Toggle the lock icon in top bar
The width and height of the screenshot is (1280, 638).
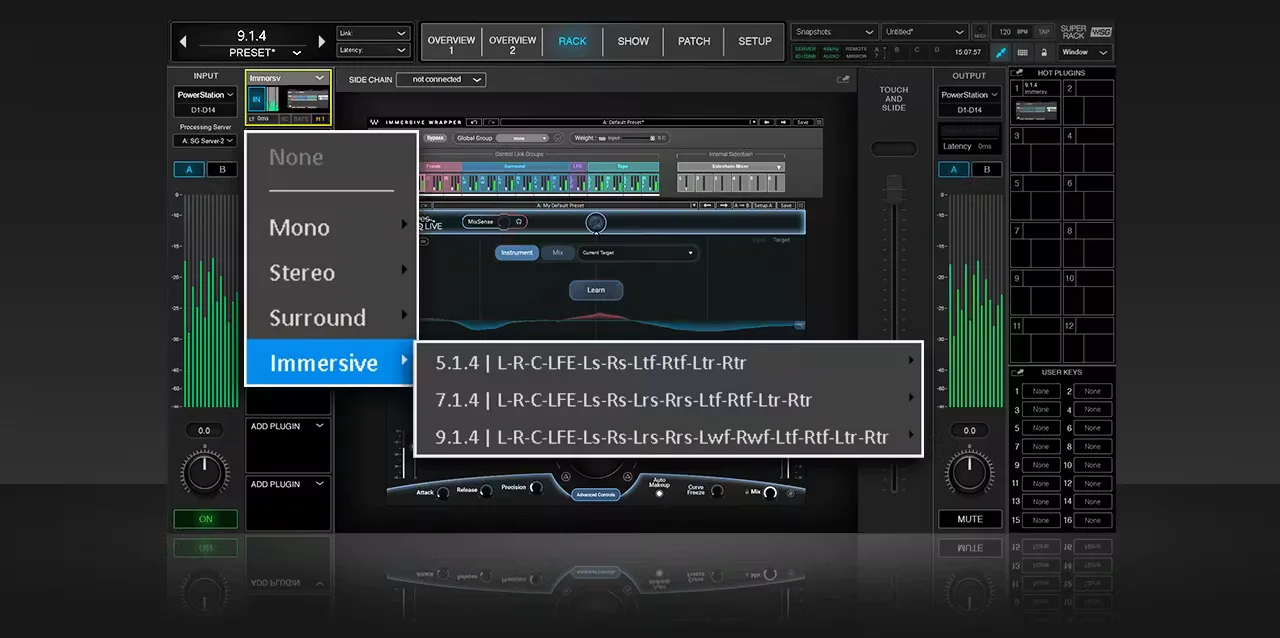(x=1044, y=52)
